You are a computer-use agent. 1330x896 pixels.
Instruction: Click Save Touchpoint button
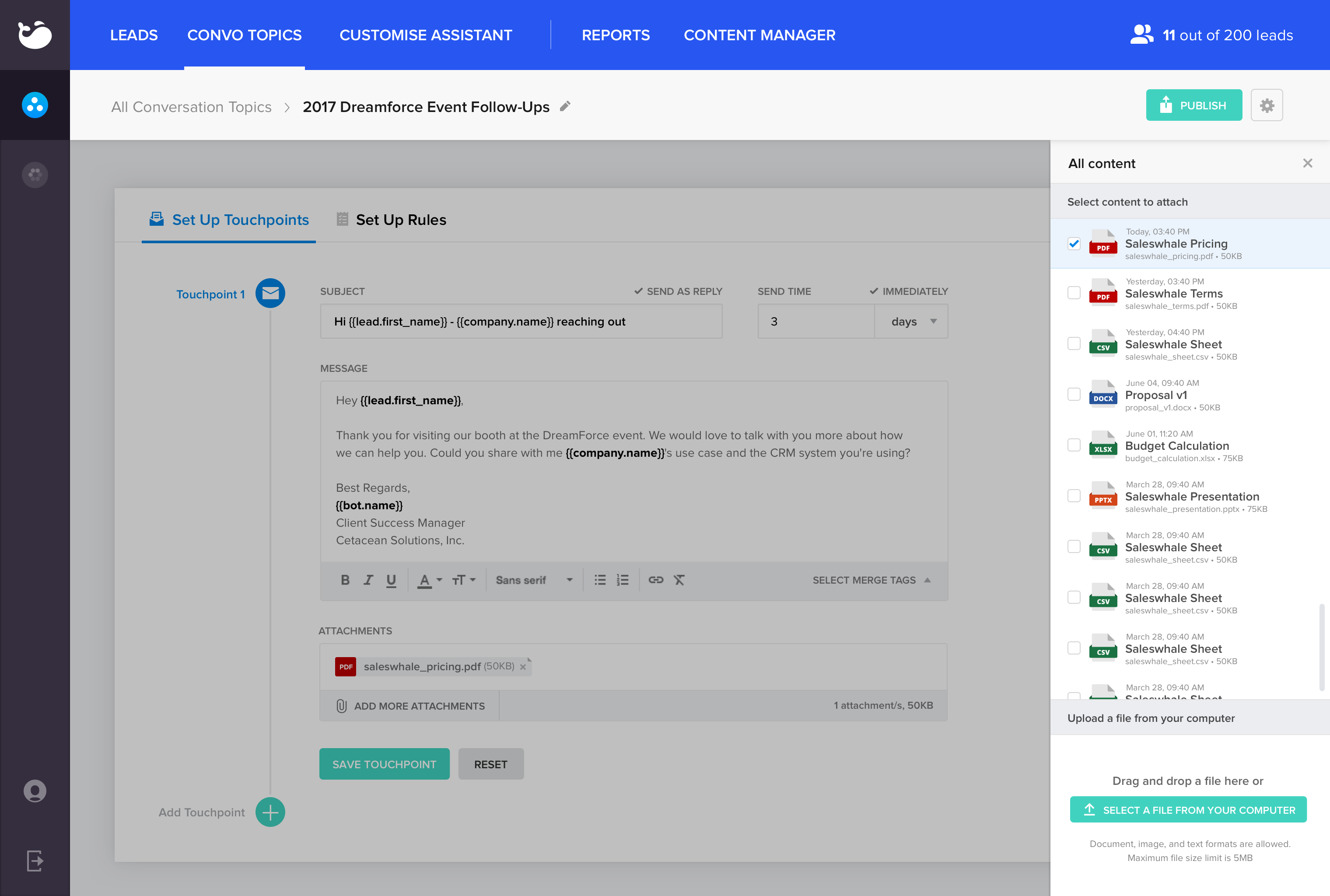pyautogui.click(x=384, y=764)
